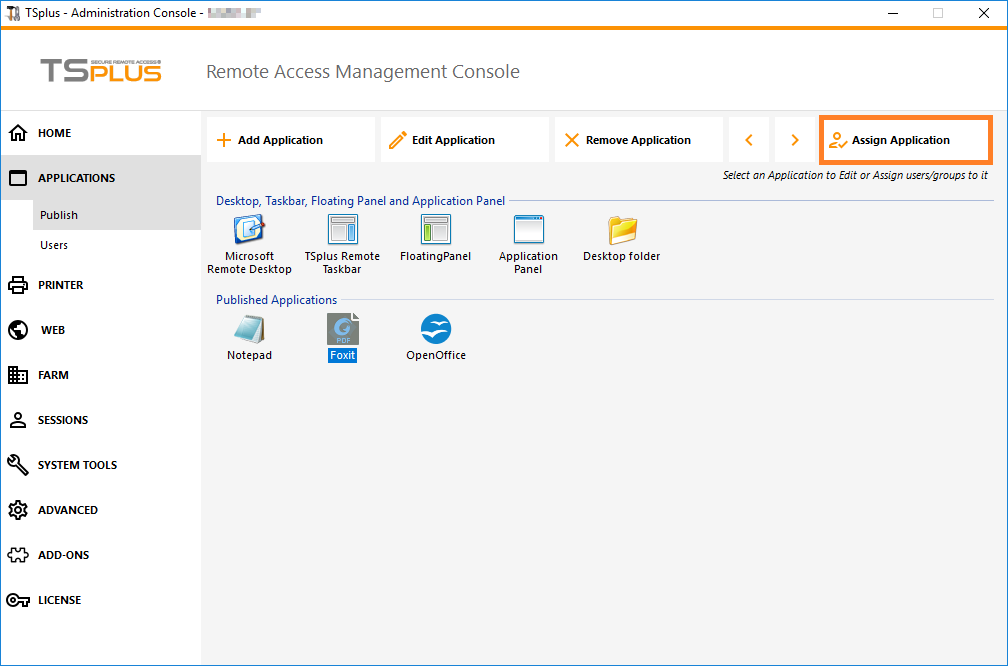The height and width of the screenshot is (666, 1008).
Task: Go to the Printer section
Action: pos(60,285)
